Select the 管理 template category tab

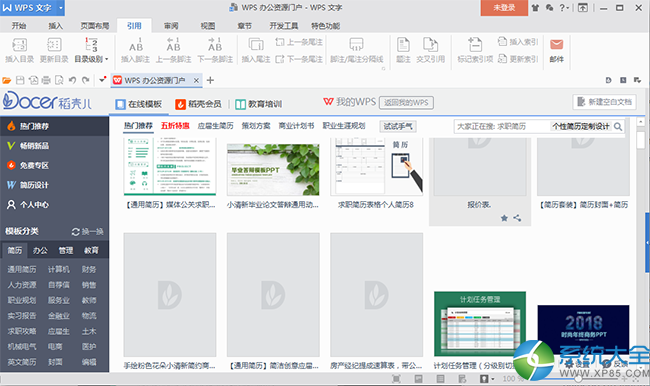[x=65, y=250]
